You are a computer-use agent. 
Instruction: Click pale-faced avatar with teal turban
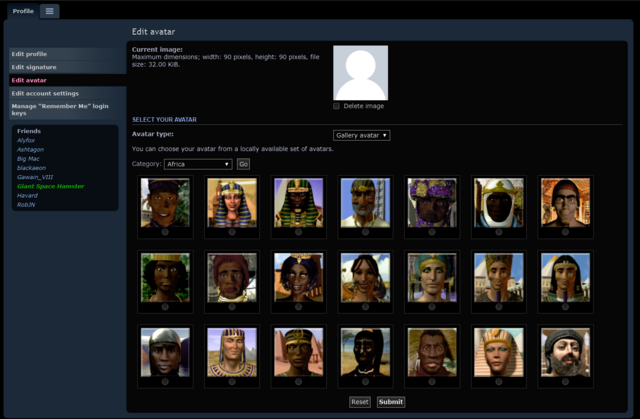pyautogui.click(x=432, y=277)
